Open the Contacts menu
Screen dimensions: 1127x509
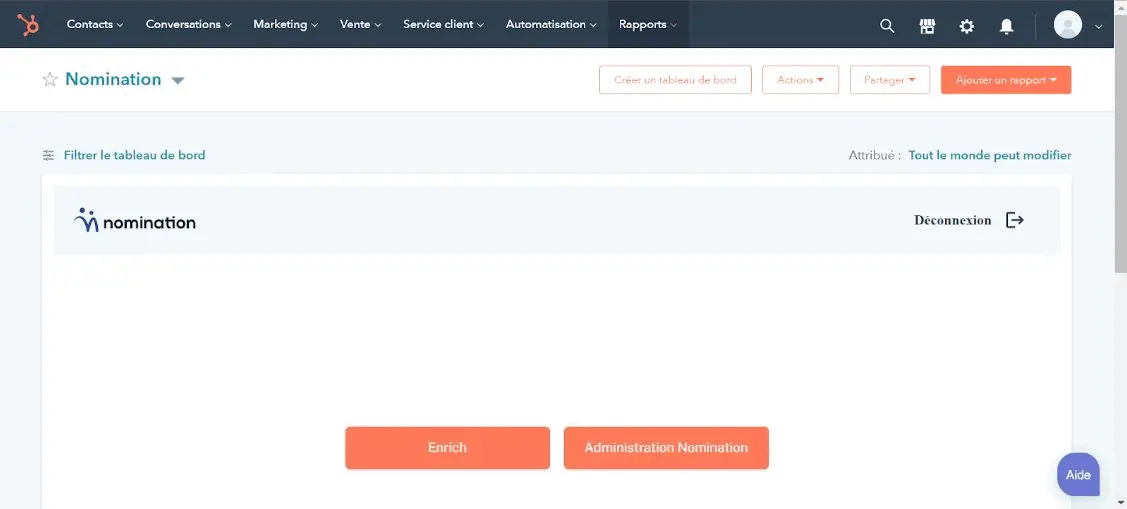point(95,24)
